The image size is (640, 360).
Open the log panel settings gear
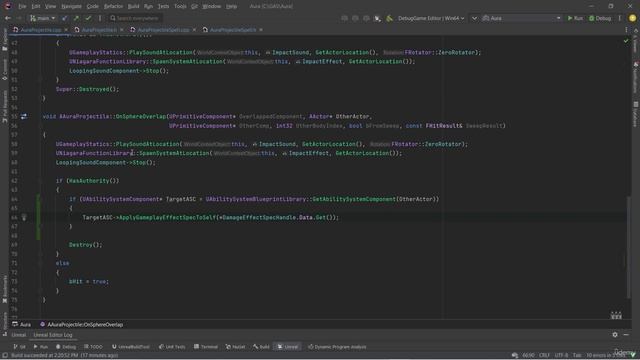(x=615, y=335)
